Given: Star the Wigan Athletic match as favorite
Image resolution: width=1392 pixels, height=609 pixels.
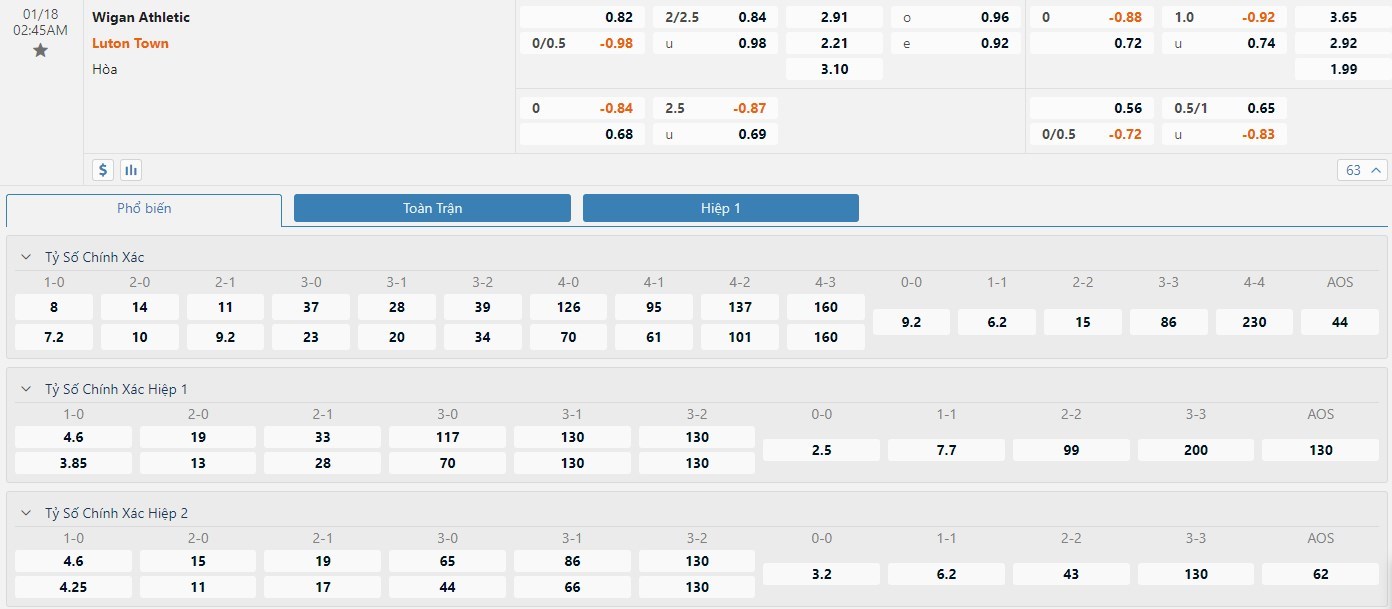Looking at the screenshot, I should [x=40, y=50].
